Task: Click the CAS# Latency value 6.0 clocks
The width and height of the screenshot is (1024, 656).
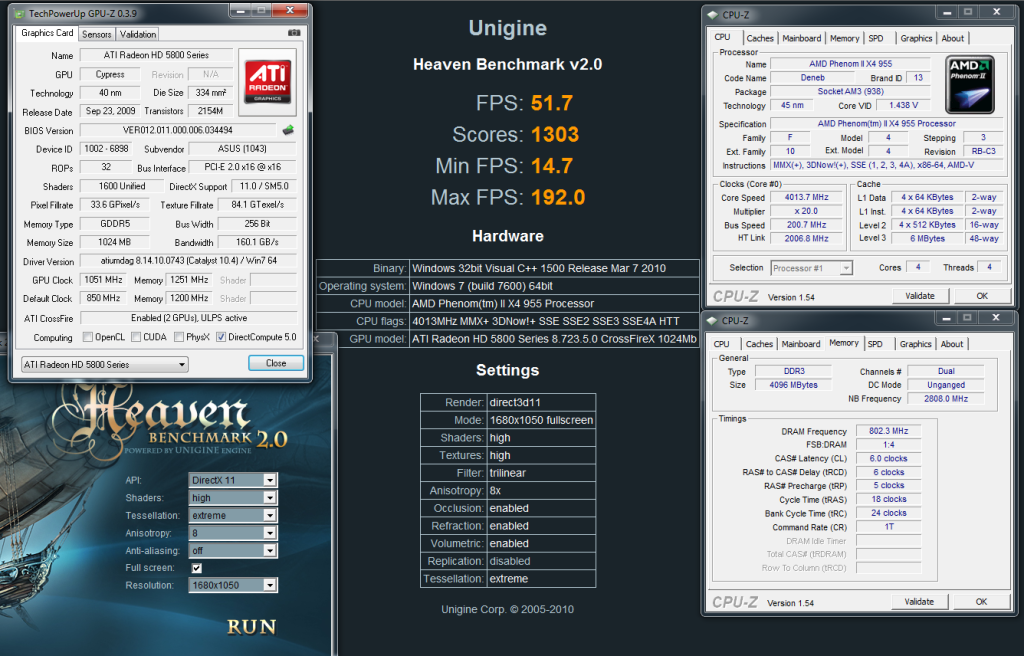Action: (x=889, y=459)
